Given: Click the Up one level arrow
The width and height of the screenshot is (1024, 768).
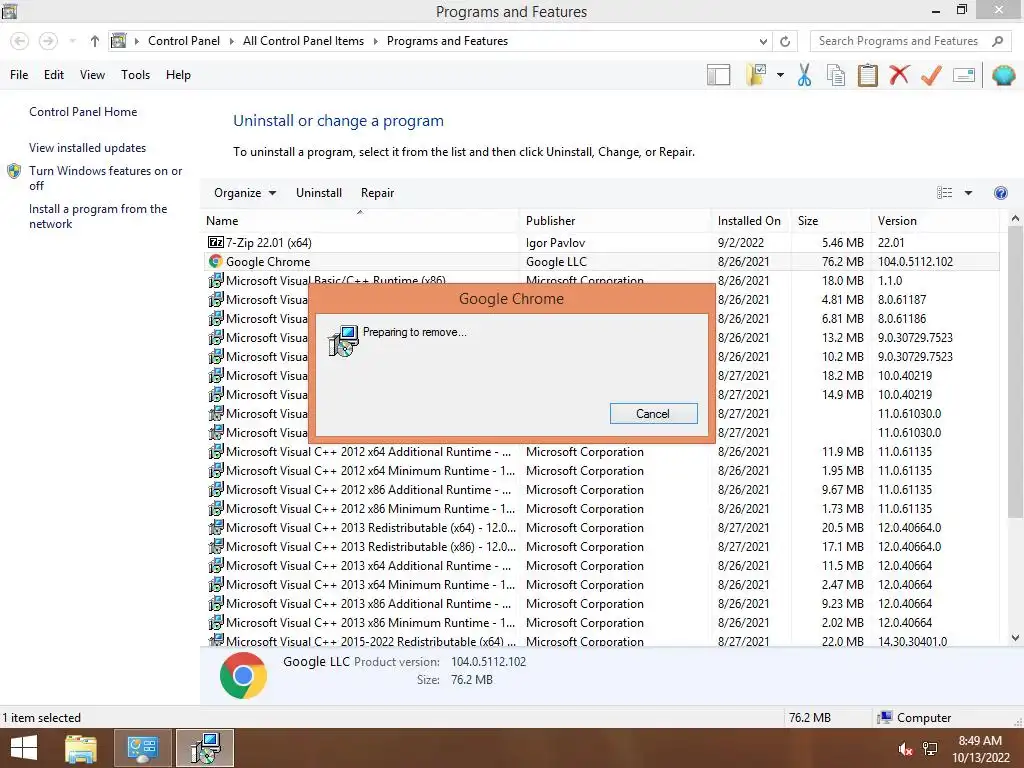Looking at the screenshot, I should tap(95, 41).
